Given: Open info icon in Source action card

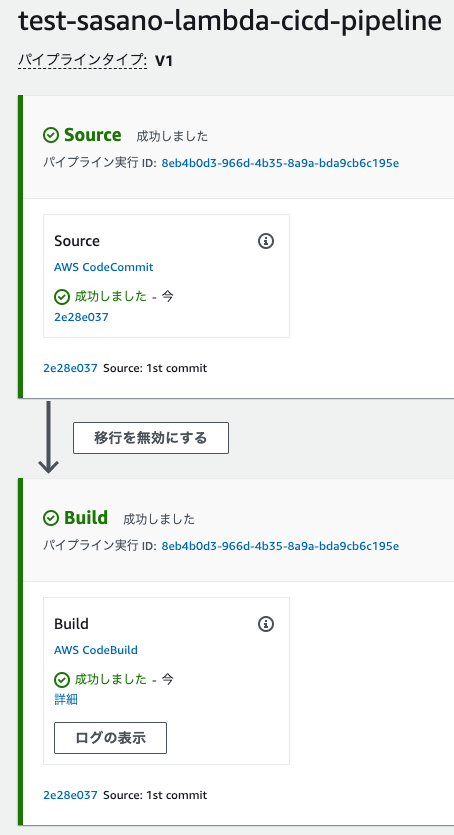Looking at the screenshot, I should pyautogui.click(x=266, y=241).
